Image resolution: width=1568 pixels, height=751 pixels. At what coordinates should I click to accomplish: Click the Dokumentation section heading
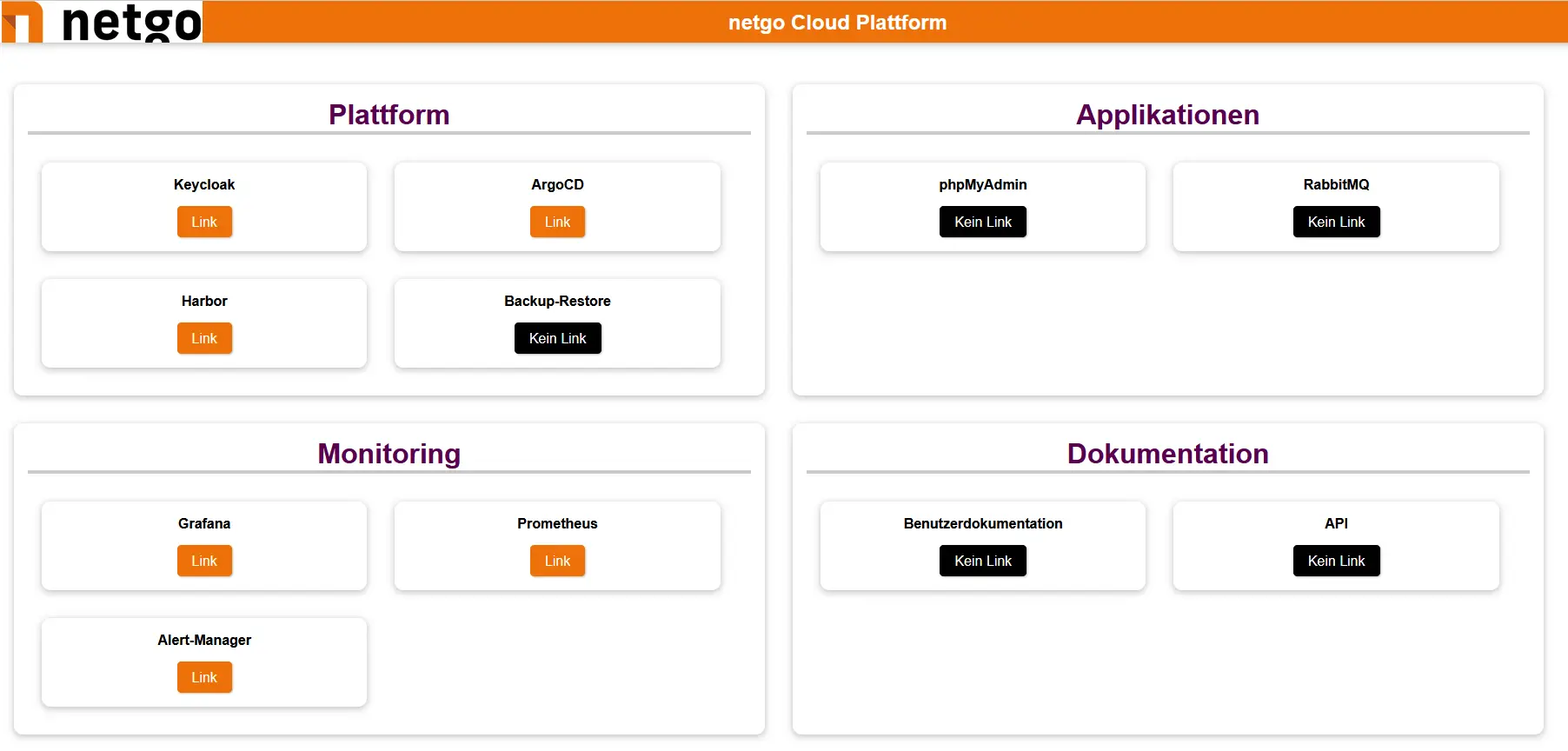click(1167, 454)
